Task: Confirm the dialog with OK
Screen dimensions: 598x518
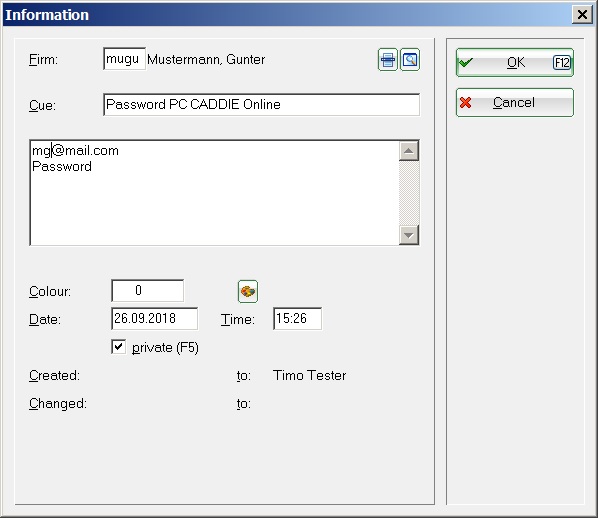Action: point(514,63)
